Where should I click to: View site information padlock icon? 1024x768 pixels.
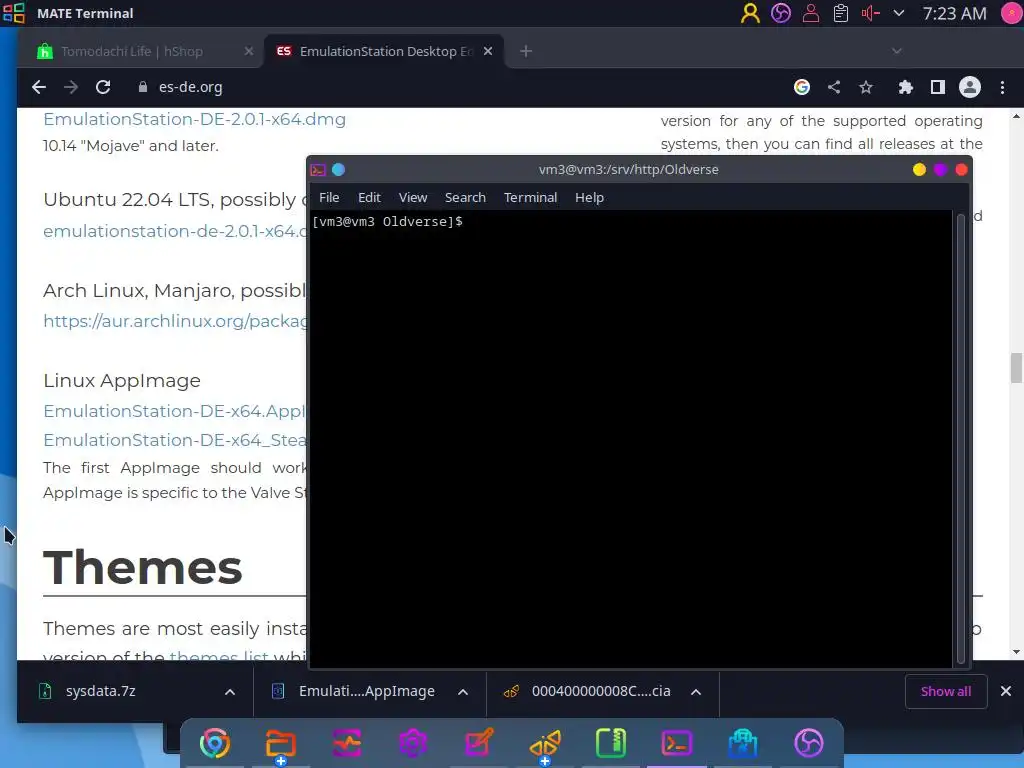(x=142, y=86)
